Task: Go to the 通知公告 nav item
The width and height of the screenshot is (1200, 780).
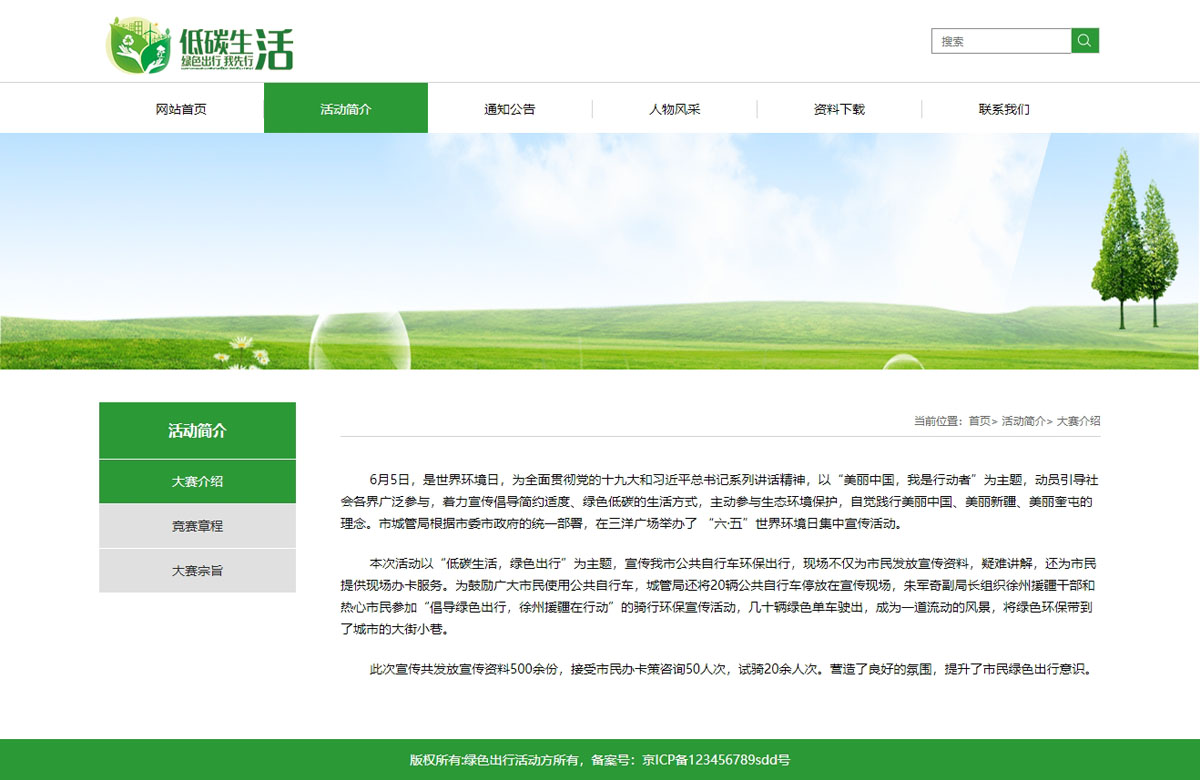Action: coord(510,109)
